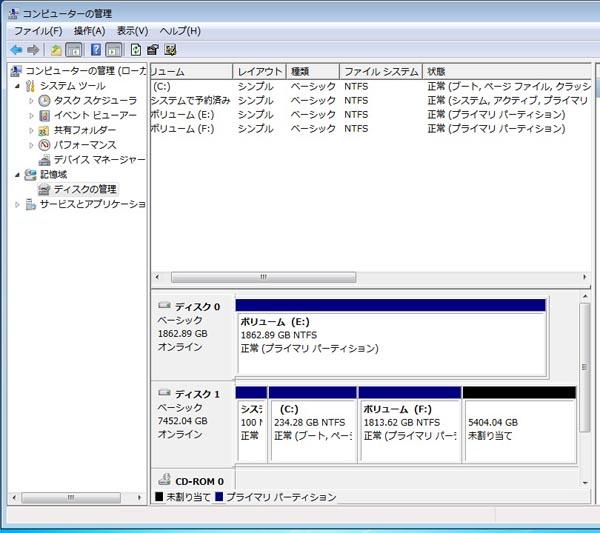Click the title bar コンピューターの管理 icon
This screenshot has width=600, height=533.
pyautogui.click(x=13, y=14)
